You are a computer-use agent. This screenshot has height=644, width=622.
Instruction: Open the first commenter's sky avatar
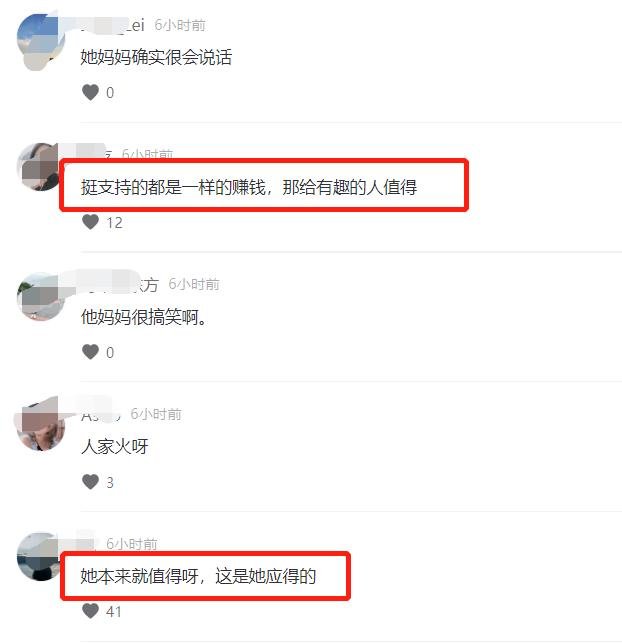coord(40,41)
